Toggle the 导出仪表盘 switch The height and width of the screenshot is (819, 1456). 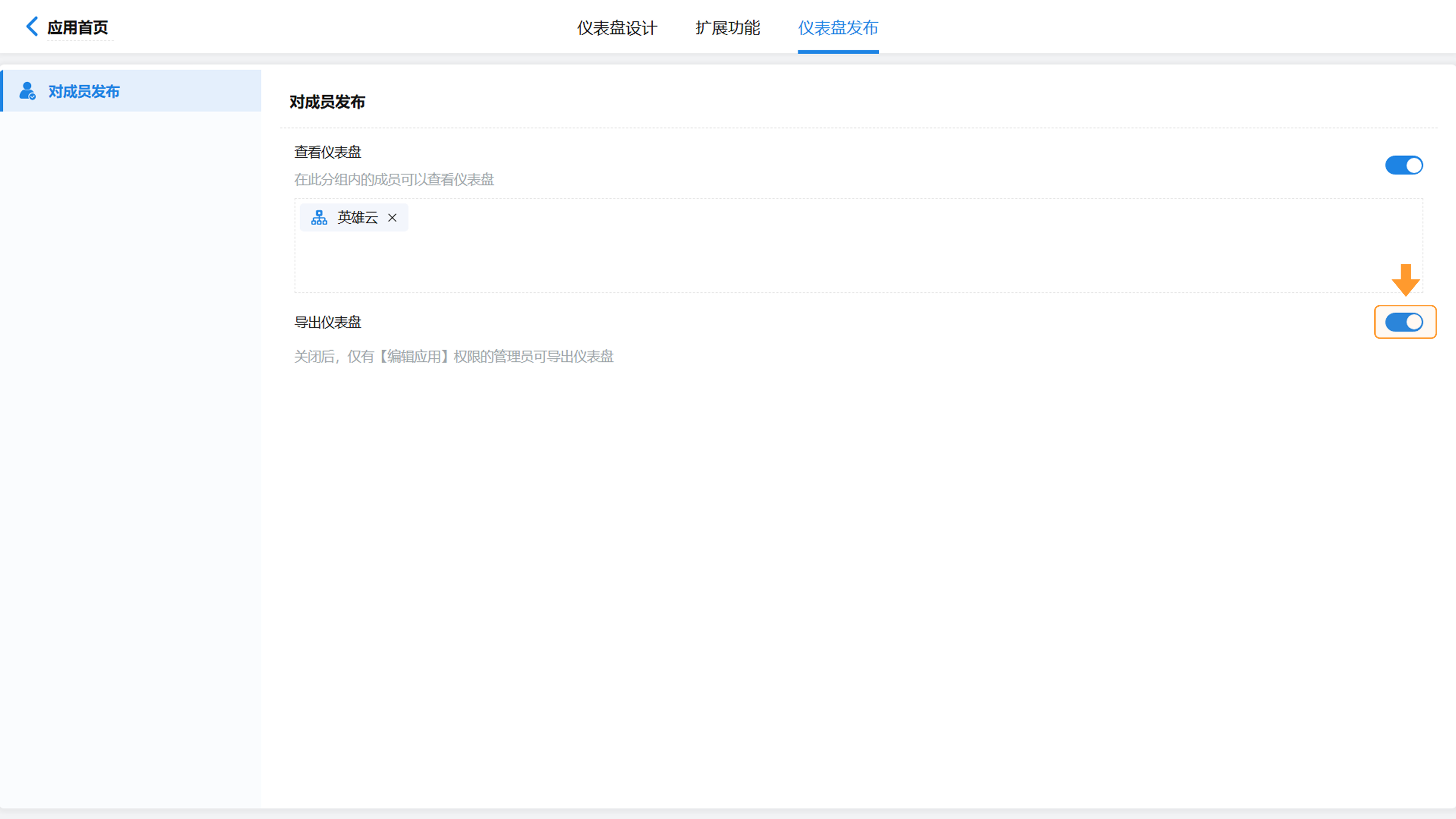tap(1403, 322)
